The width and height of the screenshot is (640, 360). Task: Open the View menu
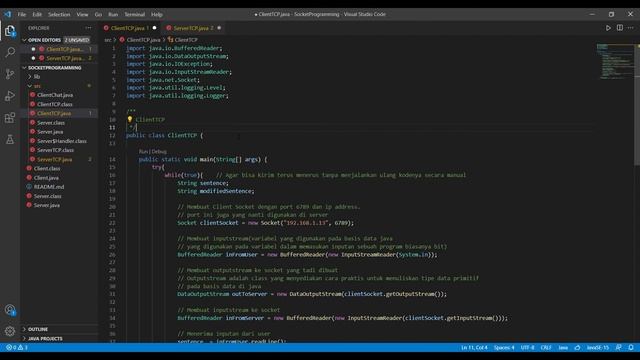tap(82, 14)
